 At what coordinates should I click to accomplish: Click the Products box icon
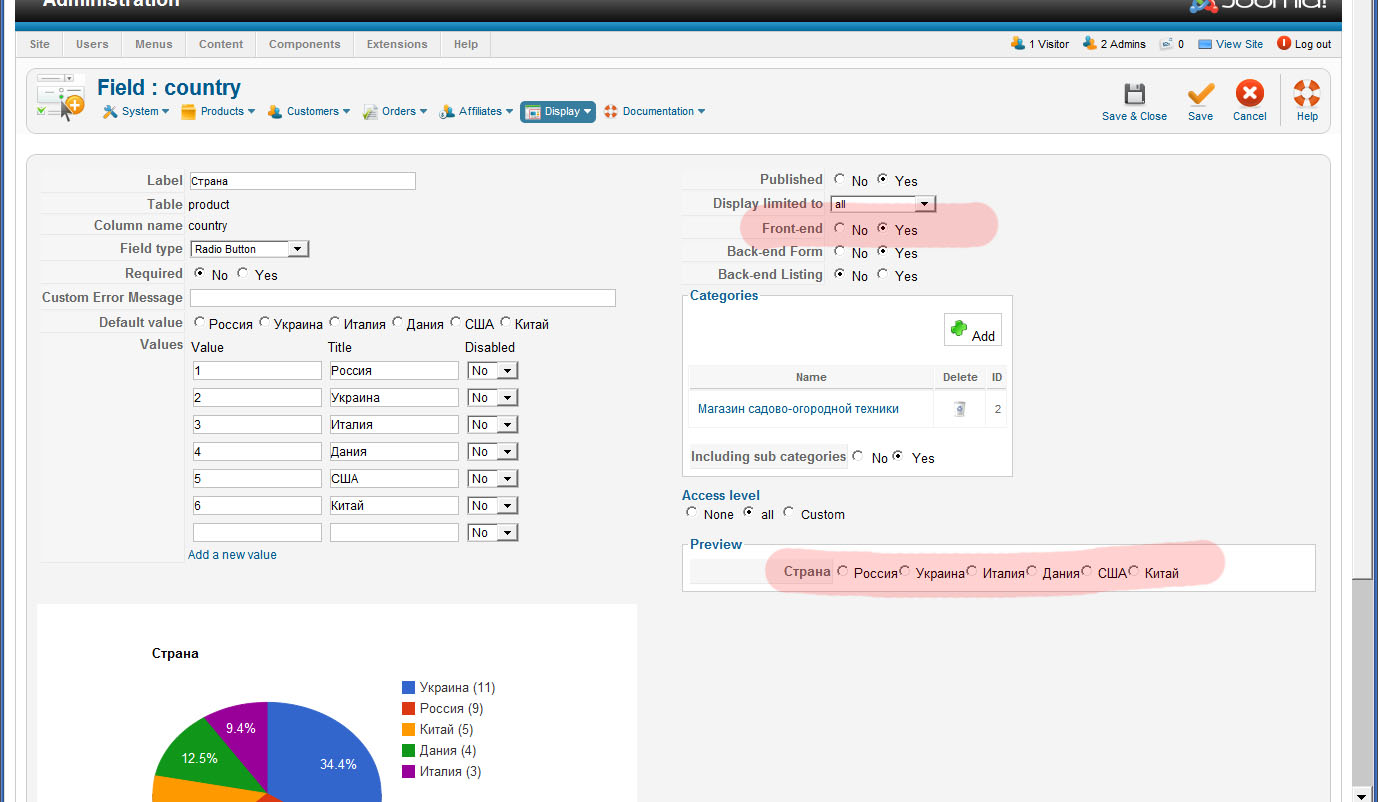click(x=188, y=111)
